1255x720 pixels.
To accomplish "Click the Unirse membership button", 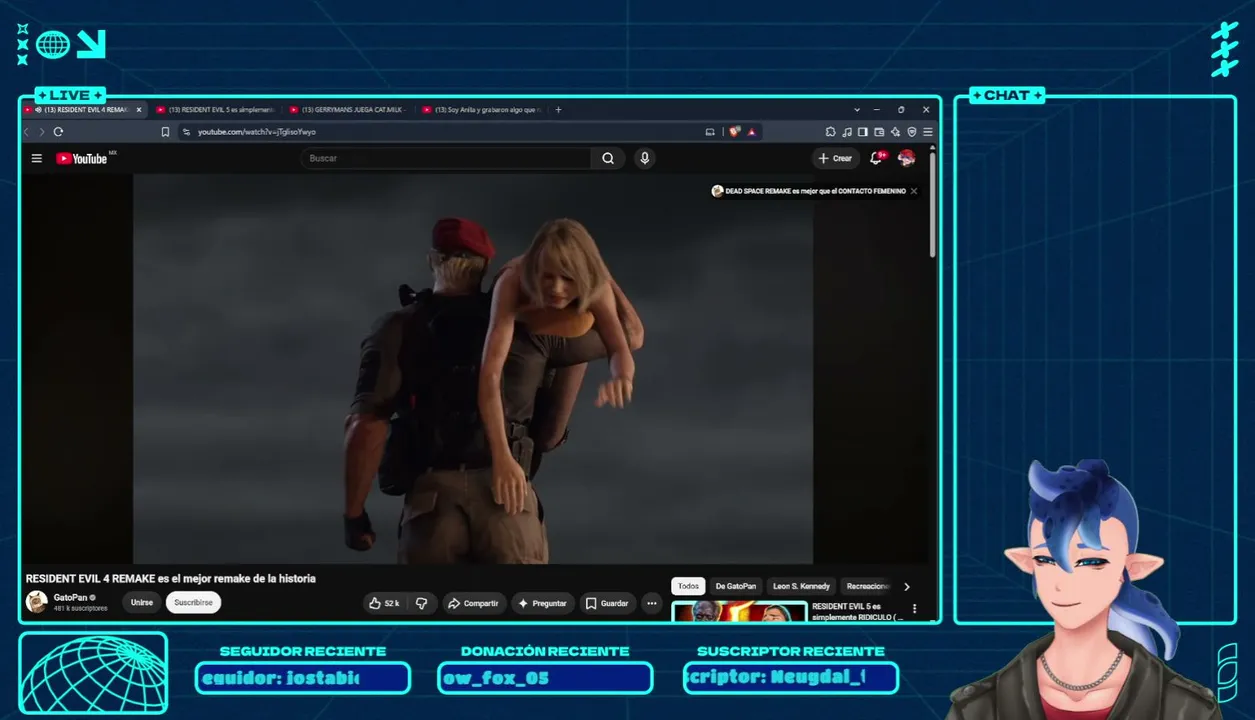I will click(x=142, y=603).
